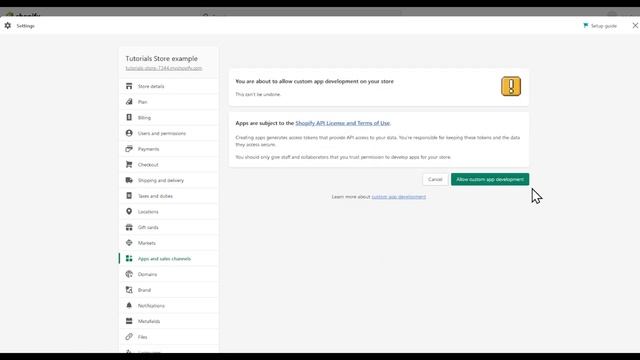Open Store details settings

(x=169, y=86)
